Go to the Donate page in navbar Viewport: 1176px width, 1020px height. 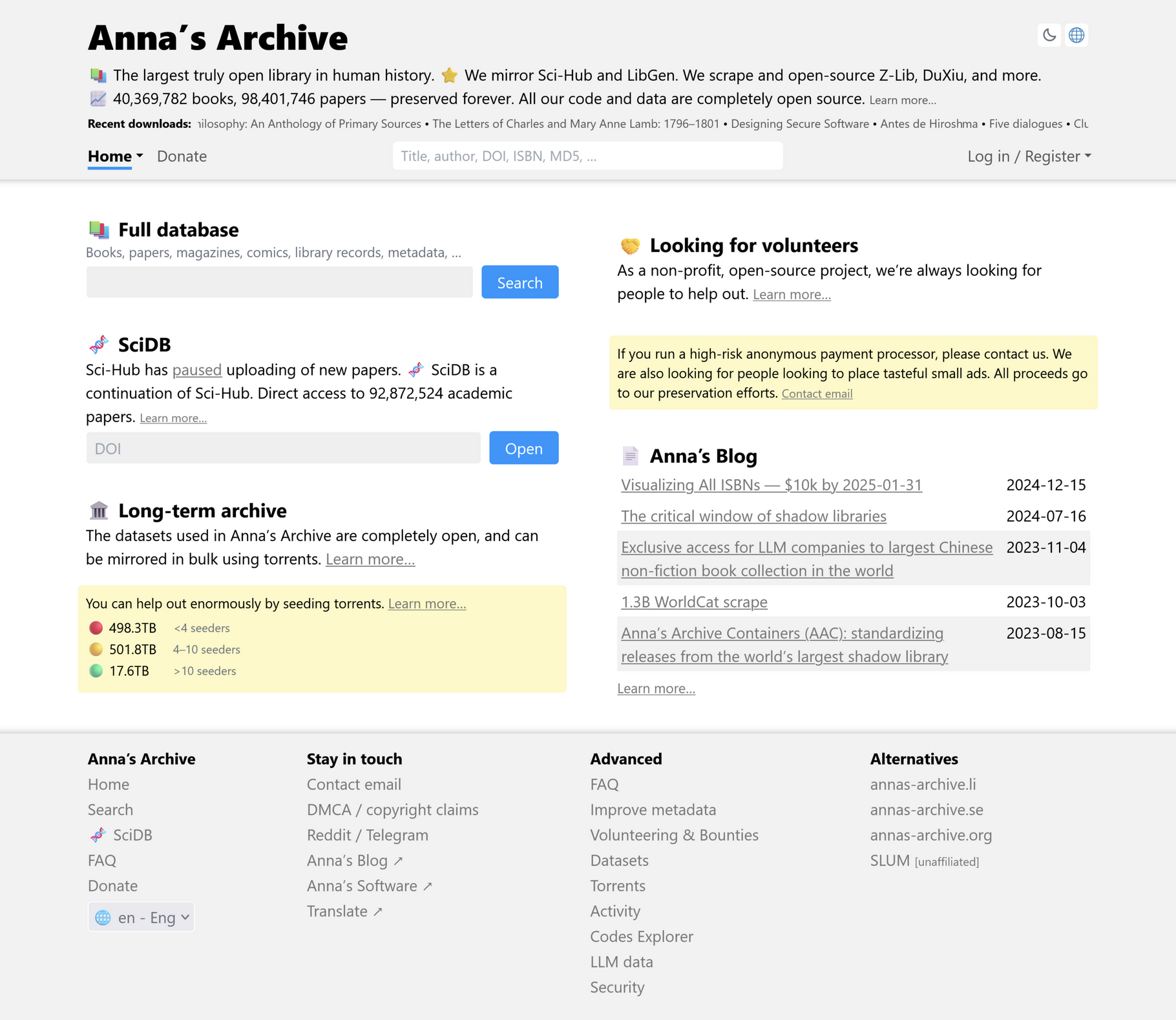coord(182,156)
